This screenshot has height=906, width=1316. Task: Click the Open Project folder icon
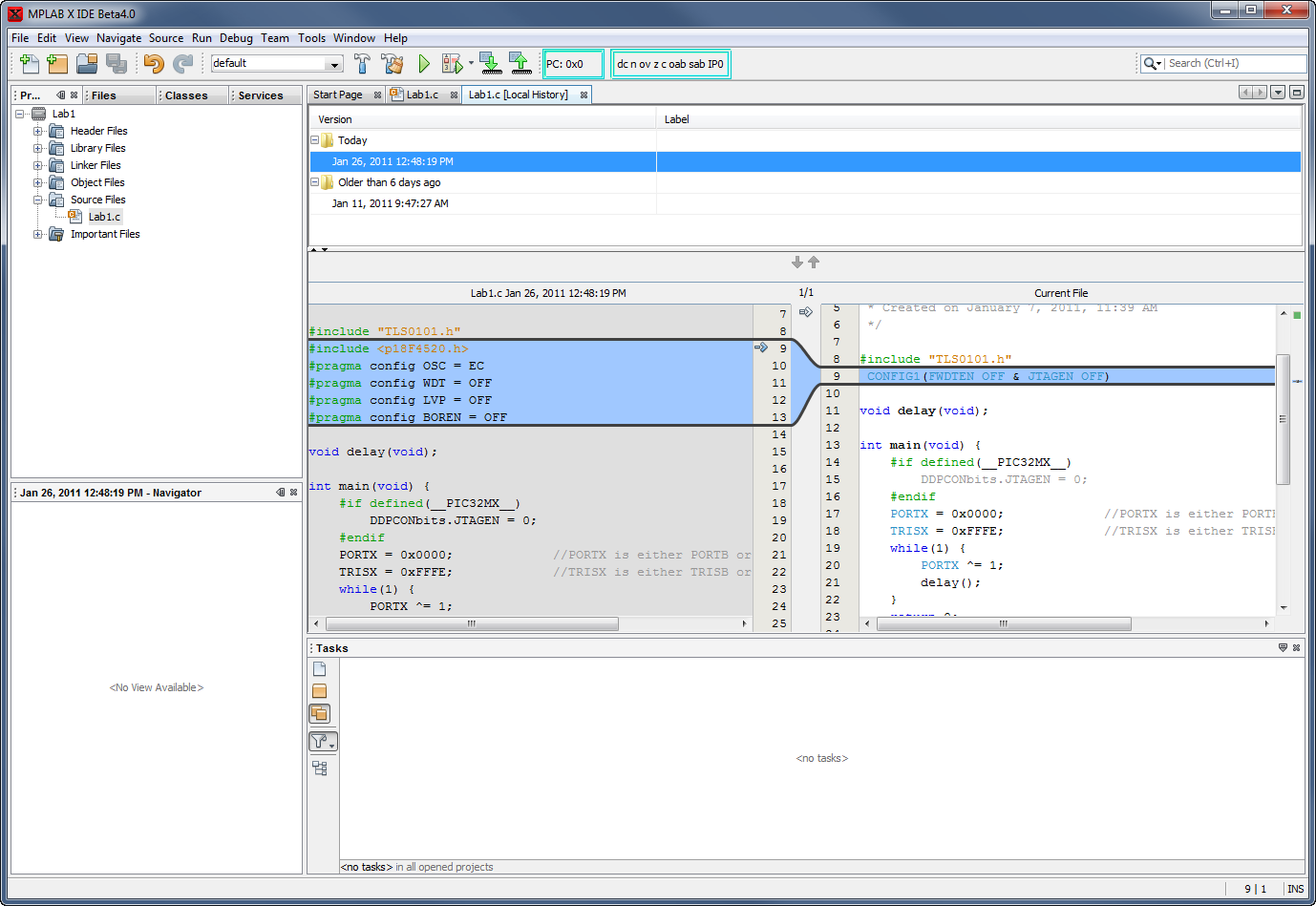[87, 64]
